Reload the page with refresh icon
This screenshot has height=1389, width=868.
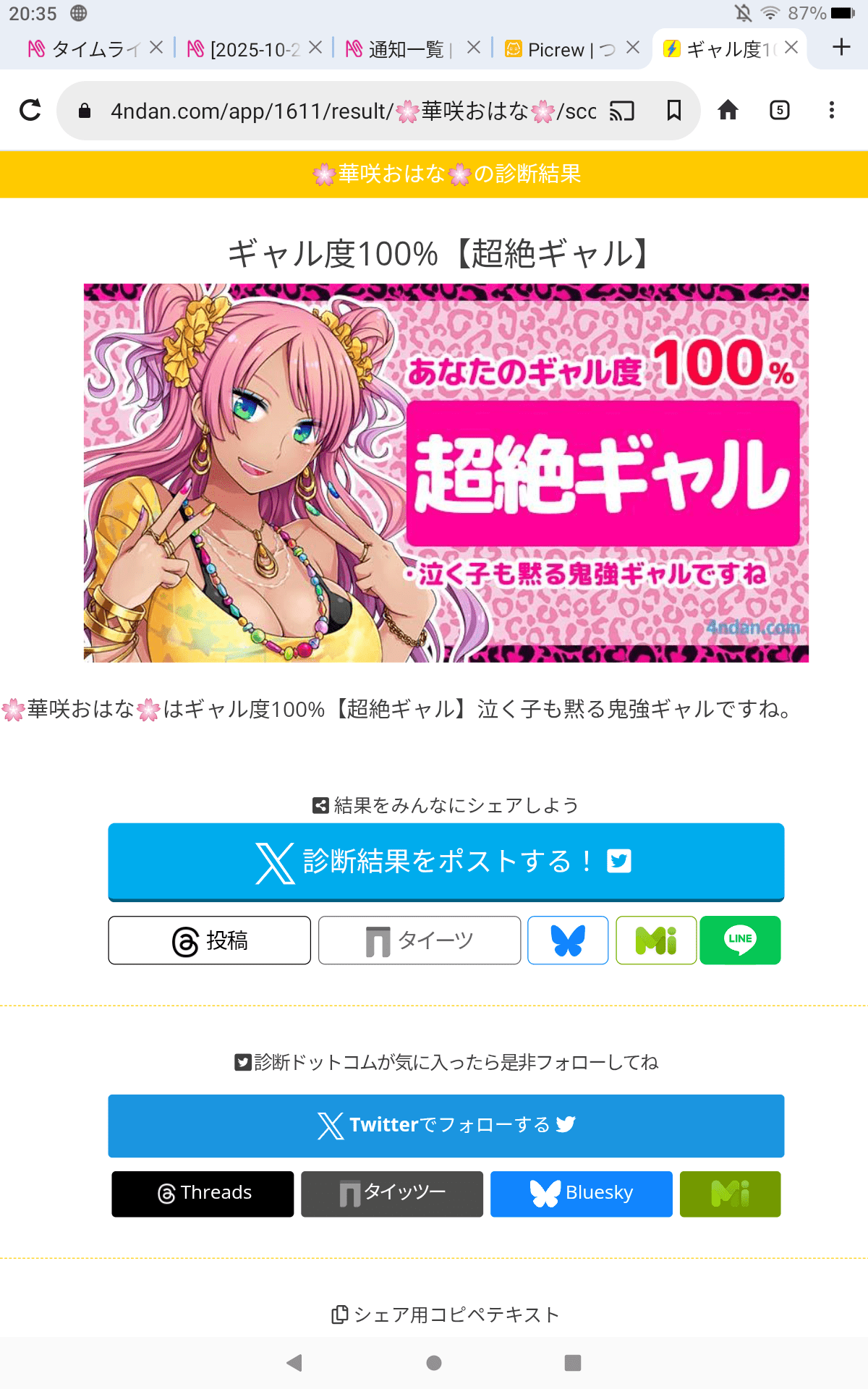30,110
